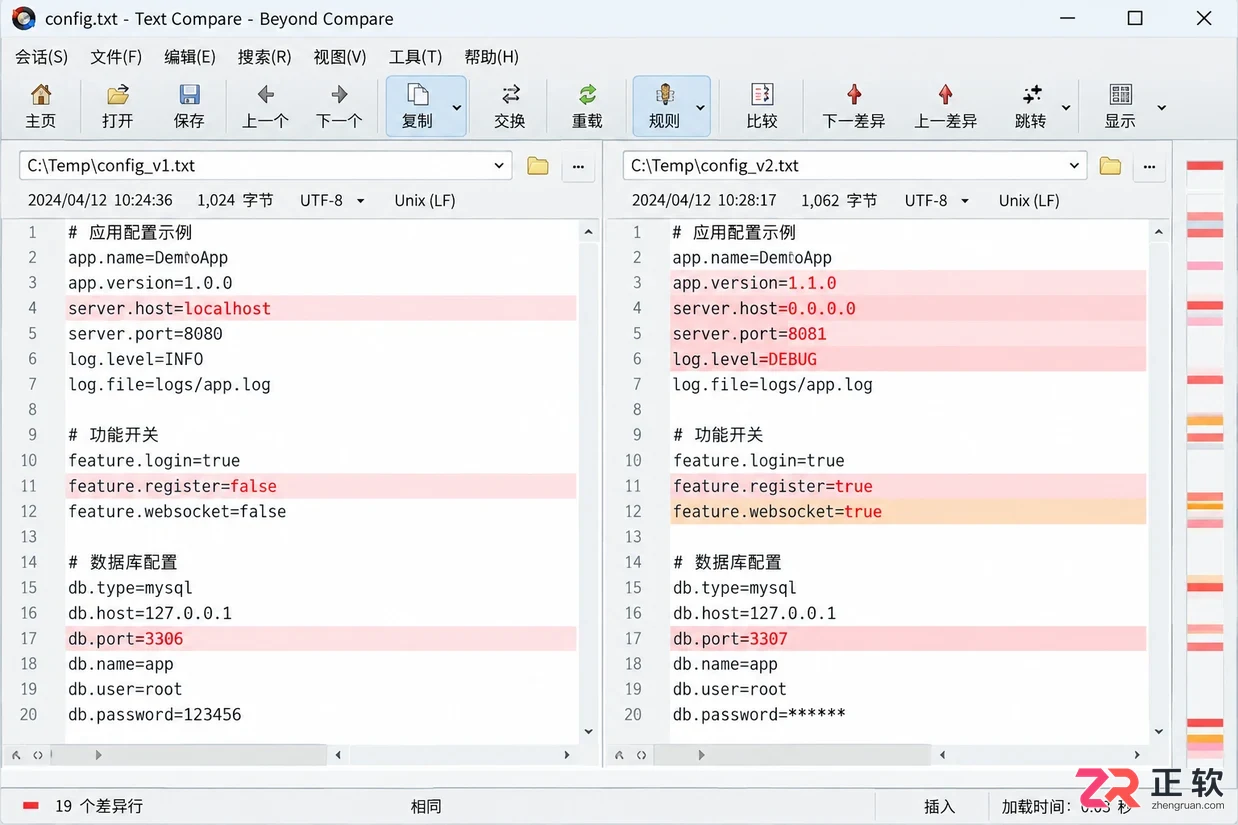Open the 帮助(H) menu
The height and width of the screenshot is (825, 1238).
[491, 57]
